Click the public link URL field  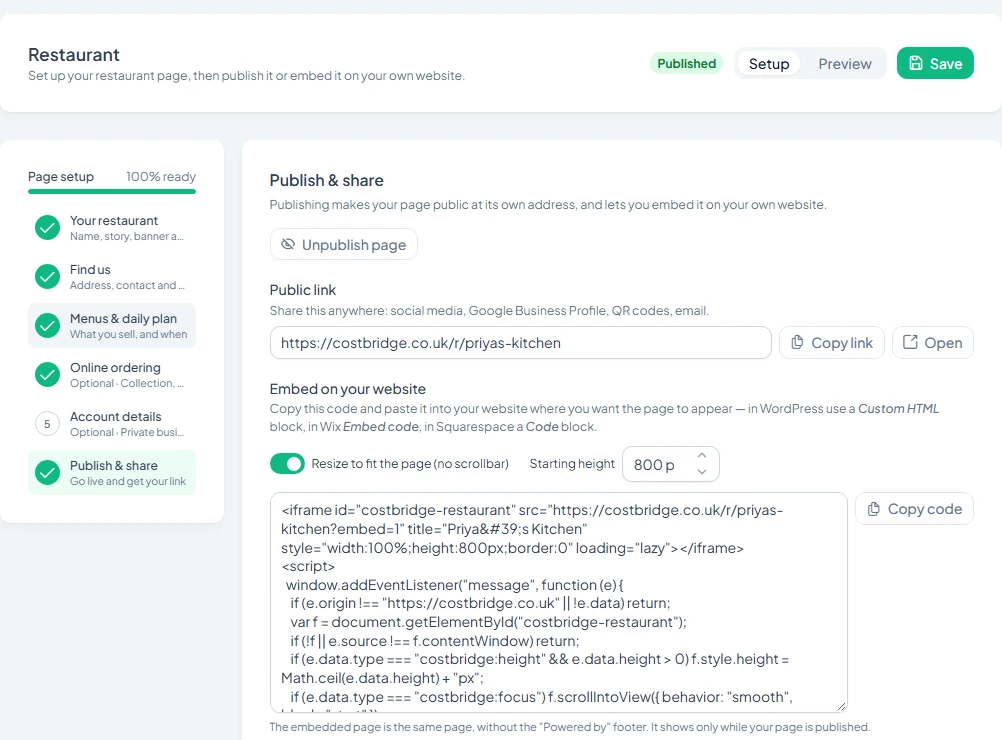click(521, 343)
